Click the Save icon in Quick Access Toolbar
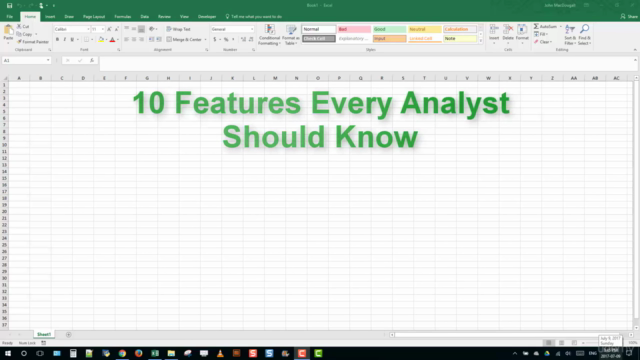This screenshot has height=360, width=640. pos(9,6)
